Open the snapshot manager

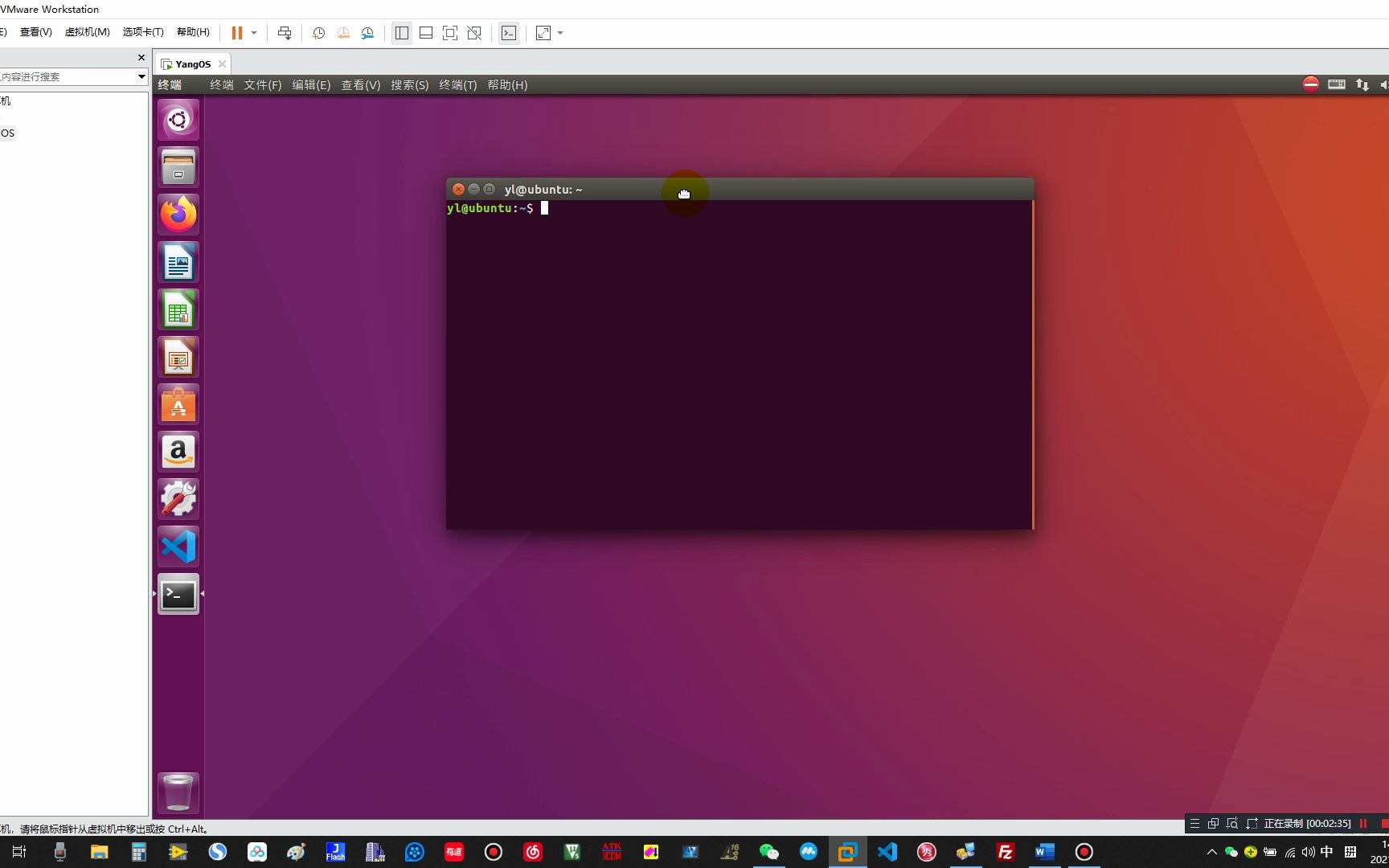(x=367, y=33)
